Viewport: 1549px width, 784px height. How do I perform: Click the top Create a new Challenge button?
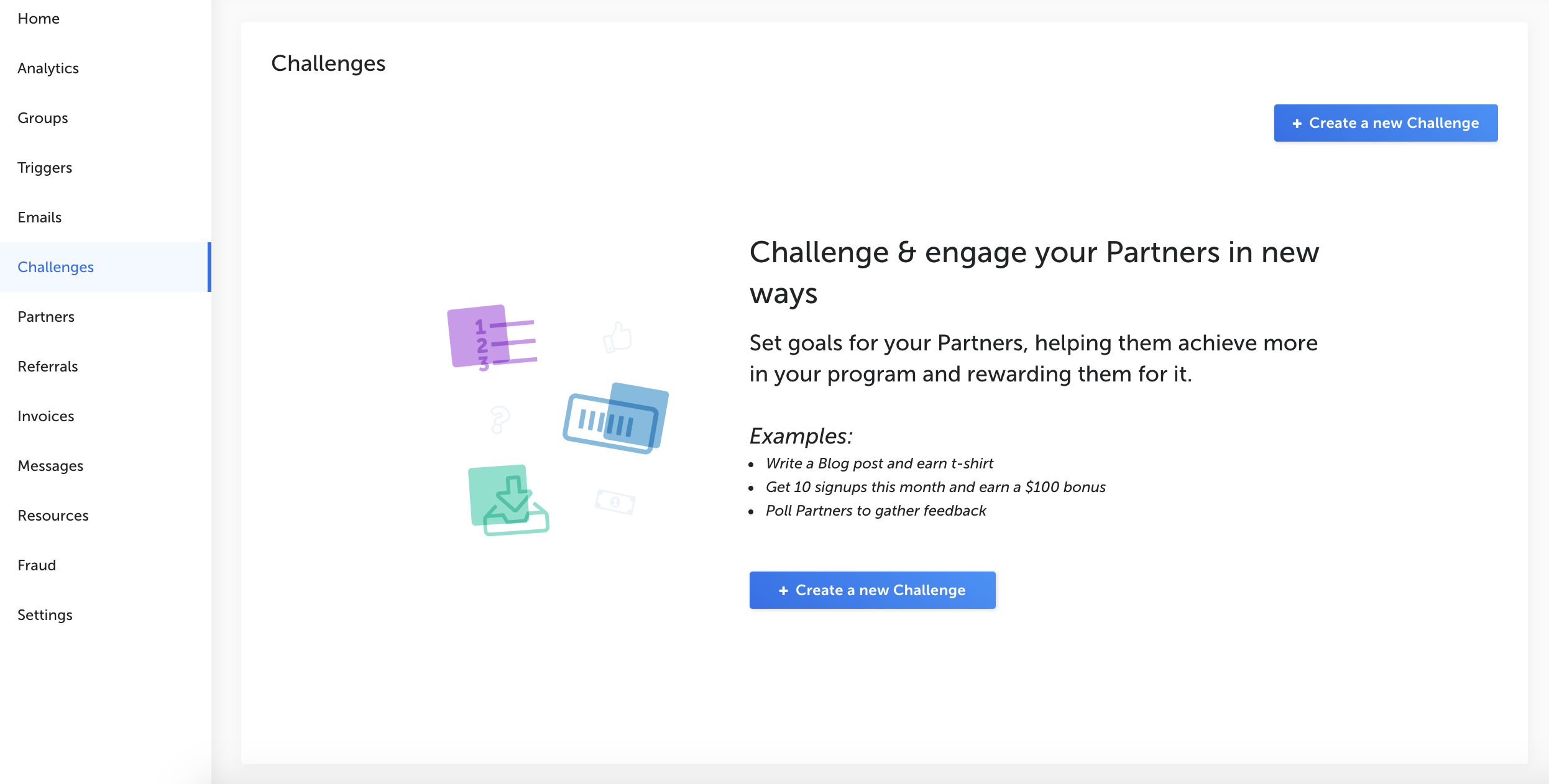click(x=1386, y=123)
